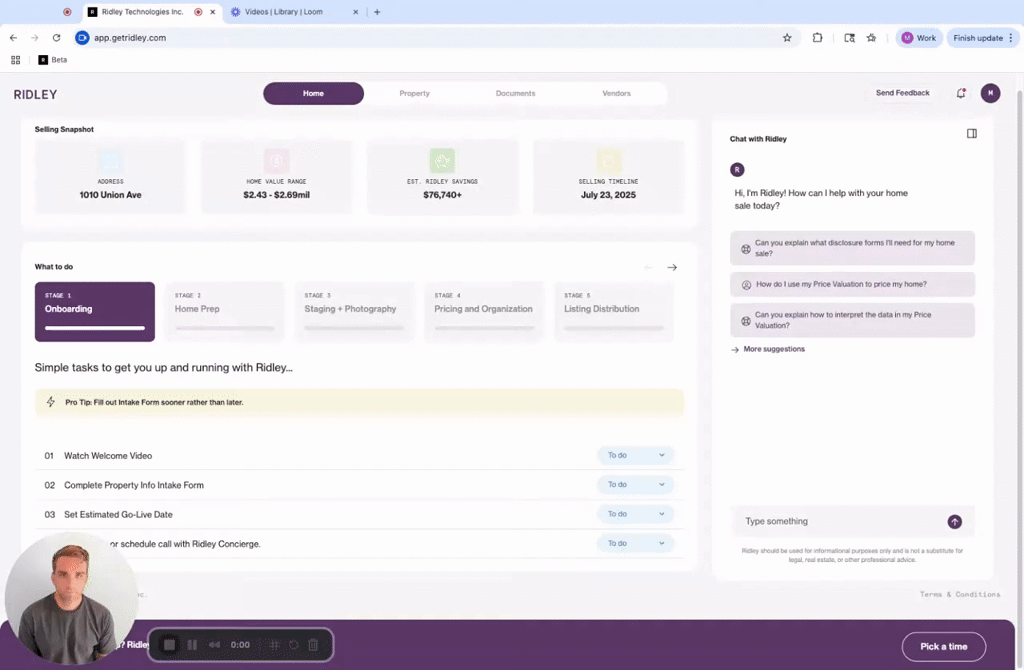Open Complete Property Info Intake Form task
1024x670 pixels.
(x=134, y=485)
